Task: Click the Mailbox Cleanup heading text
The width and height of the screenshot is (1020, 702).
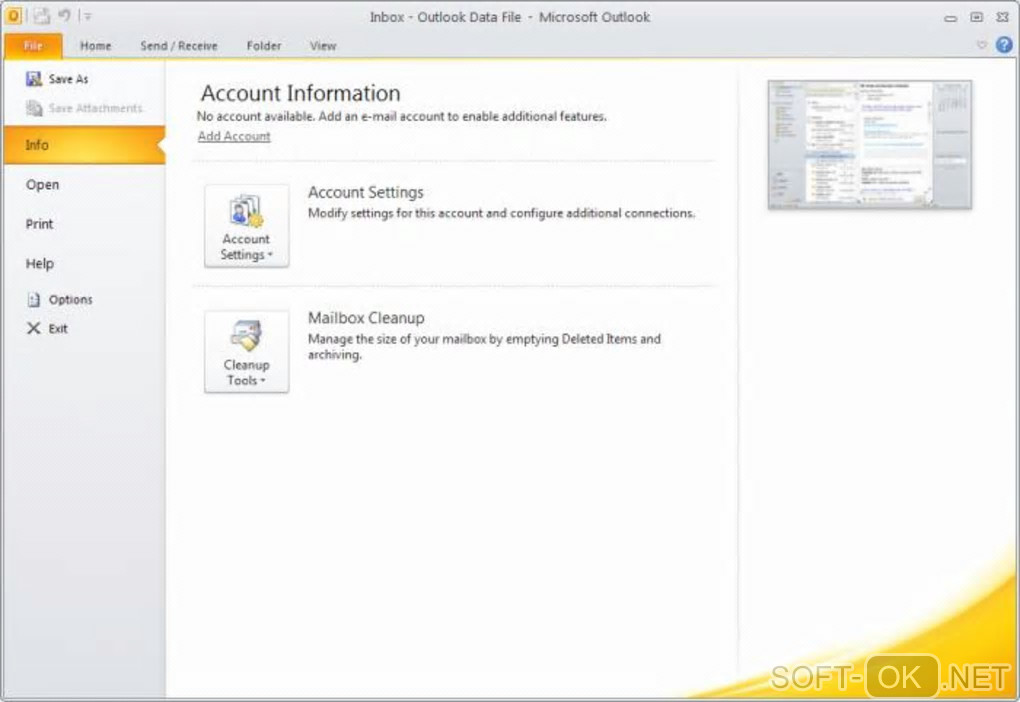Action: click(366, 318)
